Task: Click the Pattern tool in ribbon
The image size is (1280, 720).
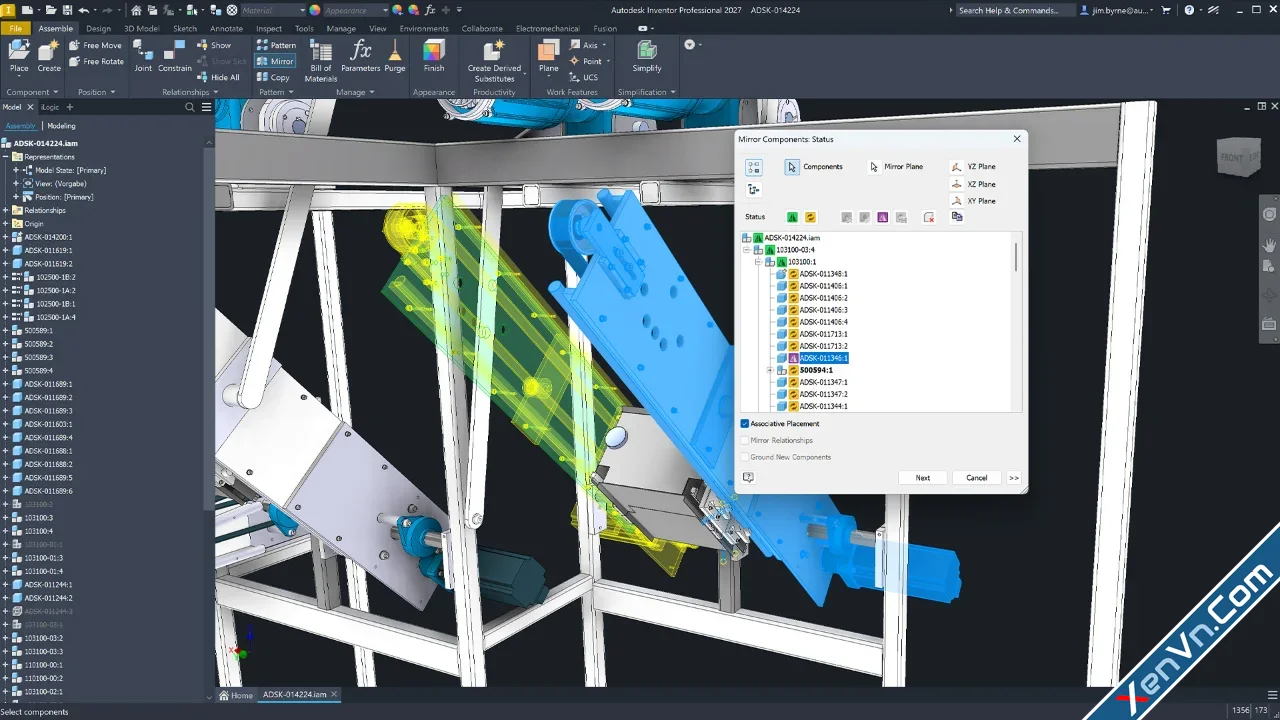Action: (x=276, y=45)
